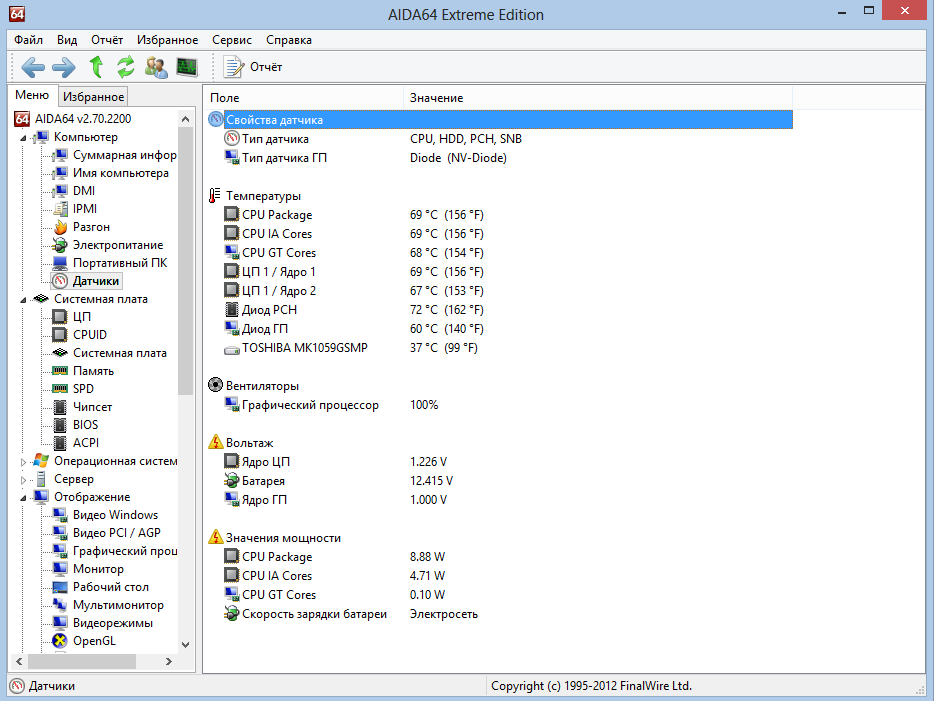Select the CPU Package temperature row
This screenshot has width=934, height=701.
tap(276, 215)
